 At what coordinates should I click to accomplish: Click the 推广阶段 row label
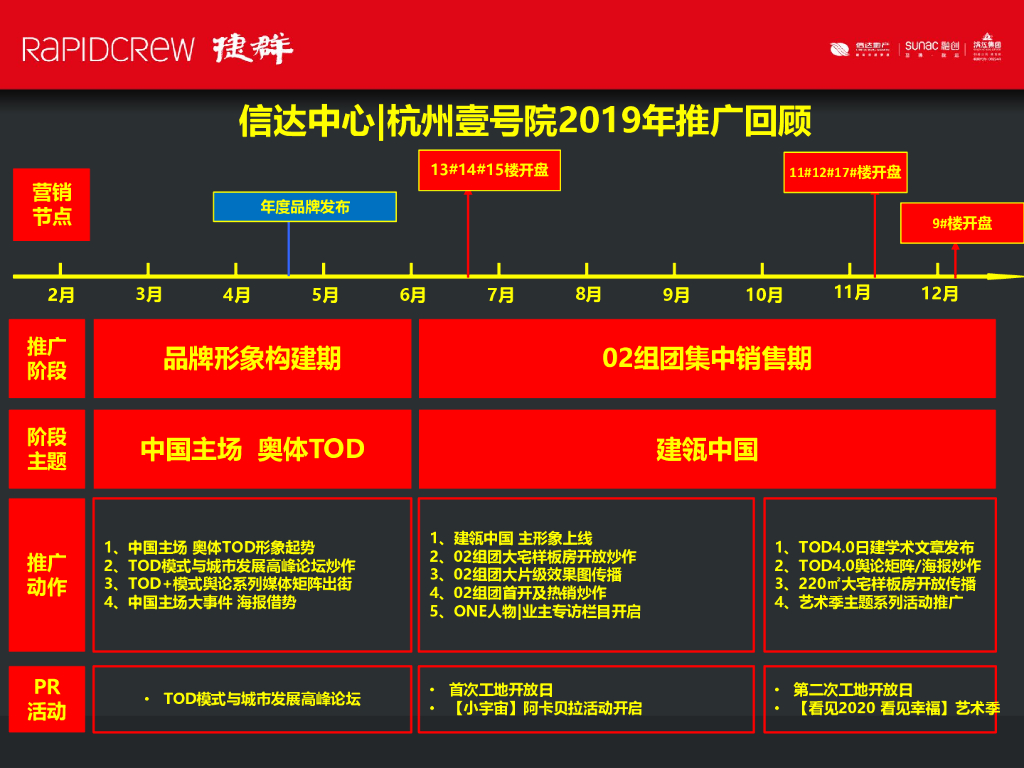tap(47, 359)
